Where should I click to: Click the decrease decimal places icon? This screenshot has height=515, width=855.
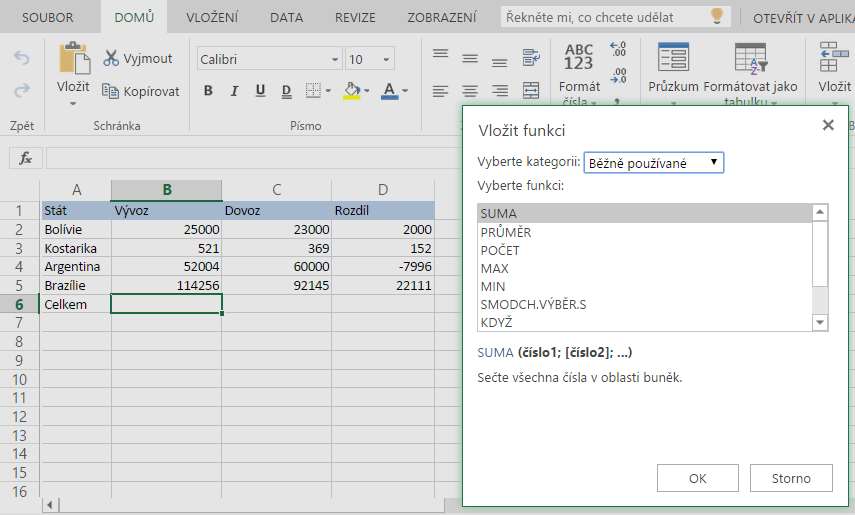pos(618,76)
